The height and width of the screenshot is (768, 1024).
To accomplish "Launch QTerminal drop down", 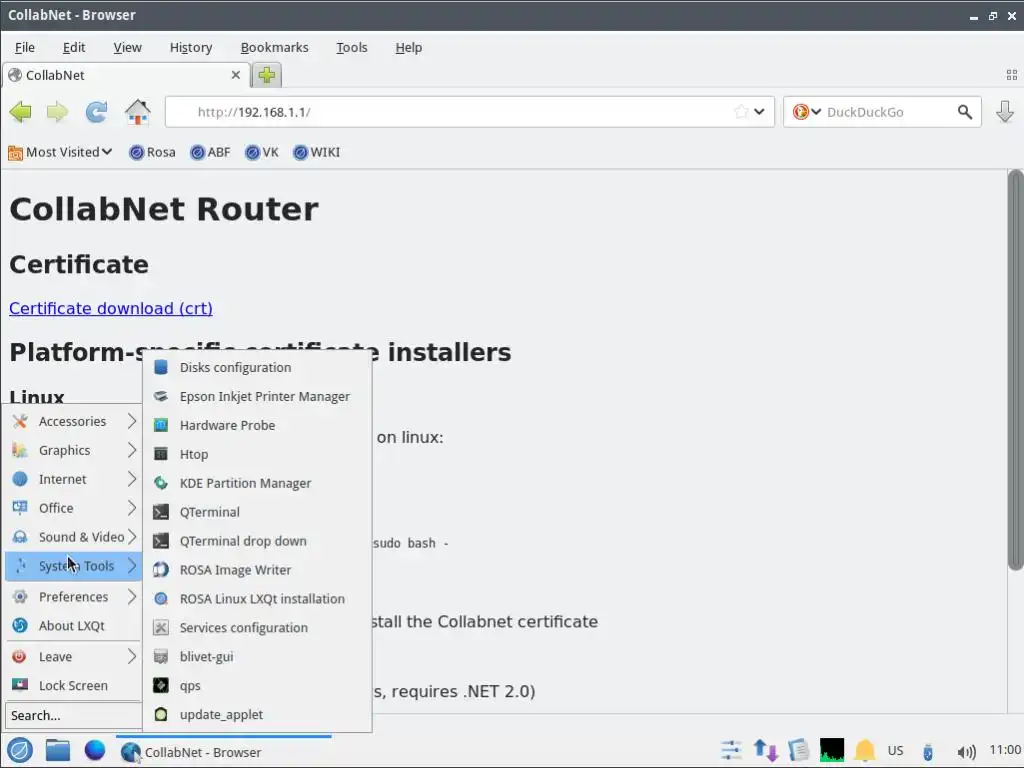I will pos(257,541).
